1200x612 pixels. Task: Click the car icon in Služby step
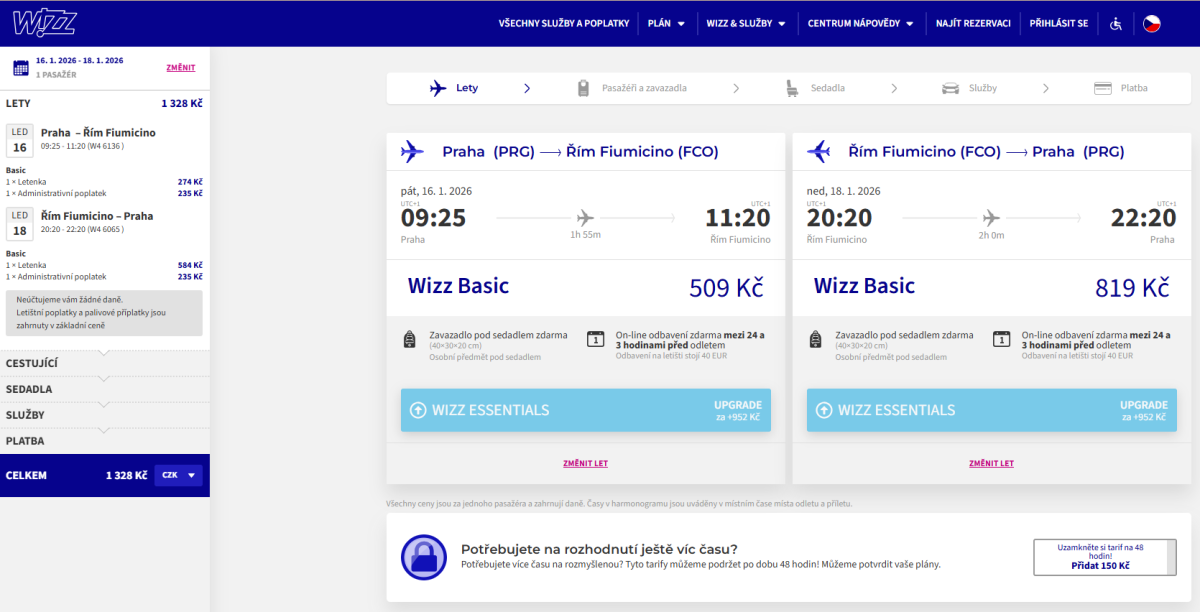[950, 88]
